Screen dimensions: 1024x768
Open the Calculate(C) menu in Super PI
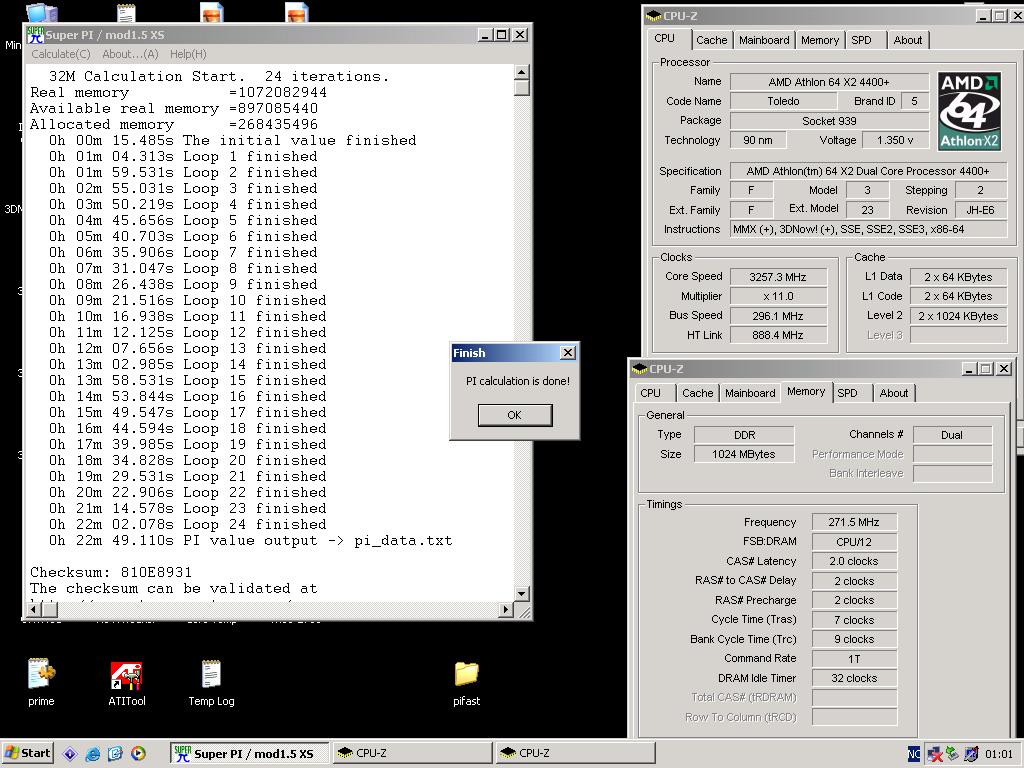[61, 54]
